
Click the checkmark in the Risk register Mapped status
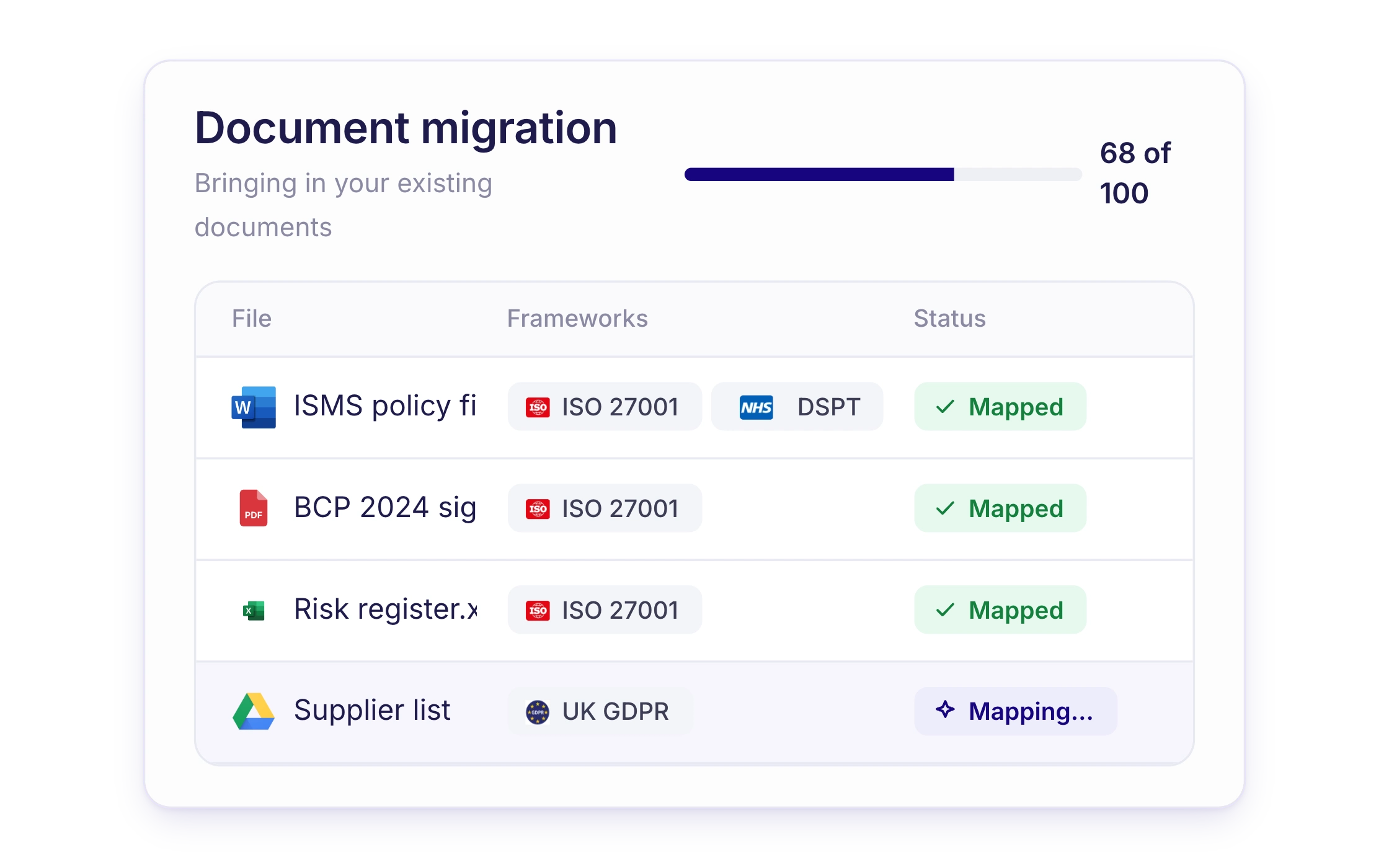pos(945,610)
